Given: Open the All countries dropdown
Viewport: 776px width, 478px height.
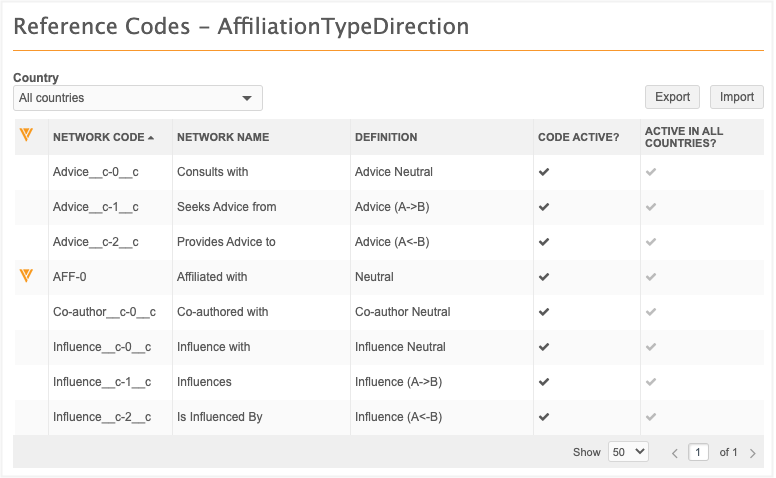Looking at the screenshot, I should click(x=137, y=98).
